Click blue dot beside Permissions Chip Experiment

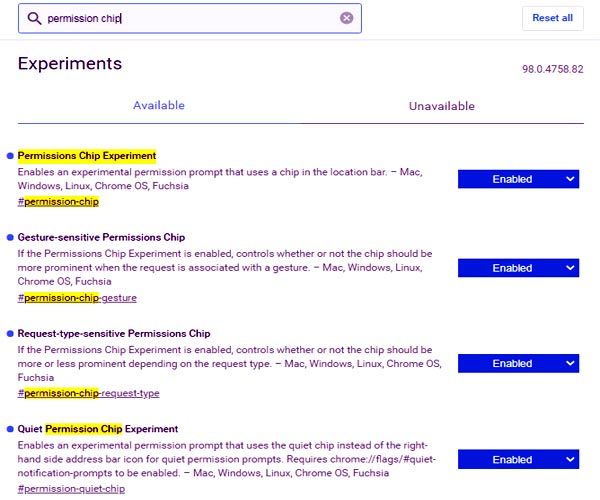coord(10,156)
